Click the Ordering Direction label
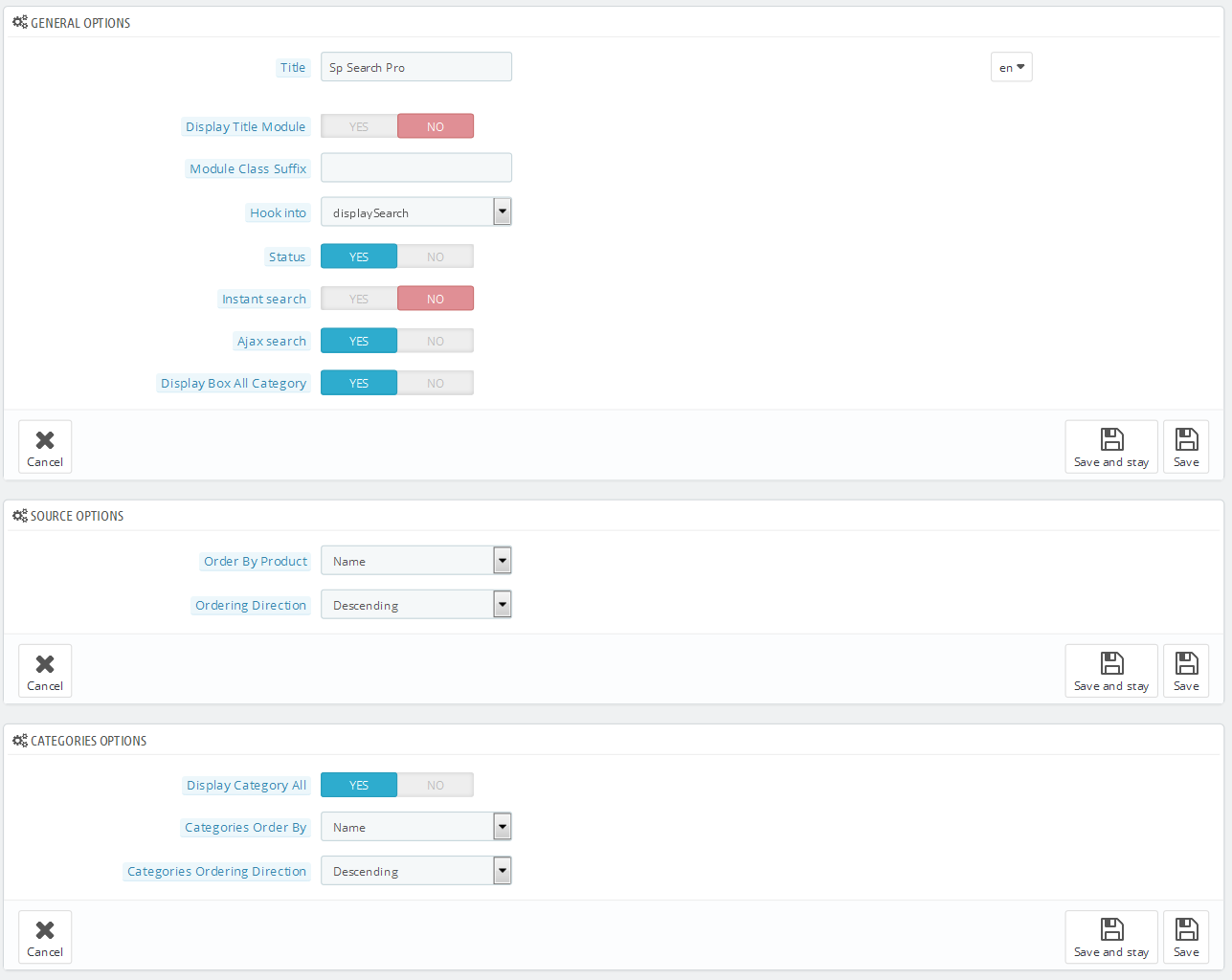1232x980 pixels. (251, 605)
